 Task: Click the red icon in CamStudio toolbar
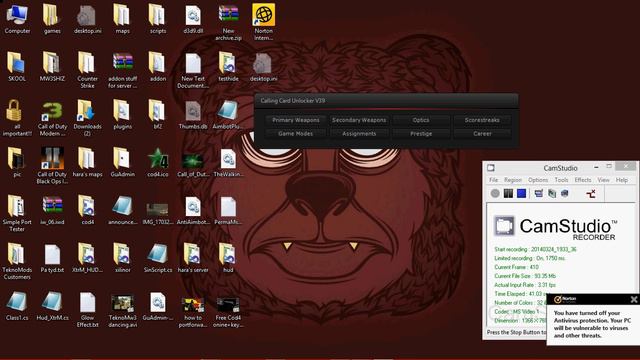coord(591,193)
